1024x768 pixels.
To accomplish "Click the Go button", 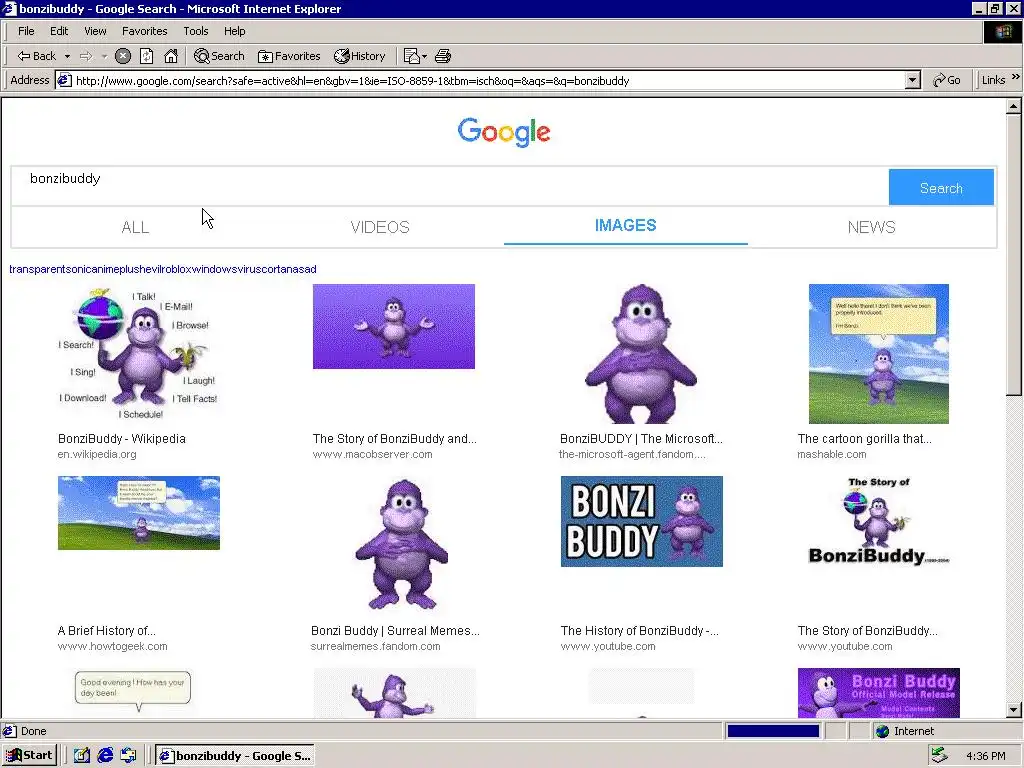I will (x=946, y=80).
